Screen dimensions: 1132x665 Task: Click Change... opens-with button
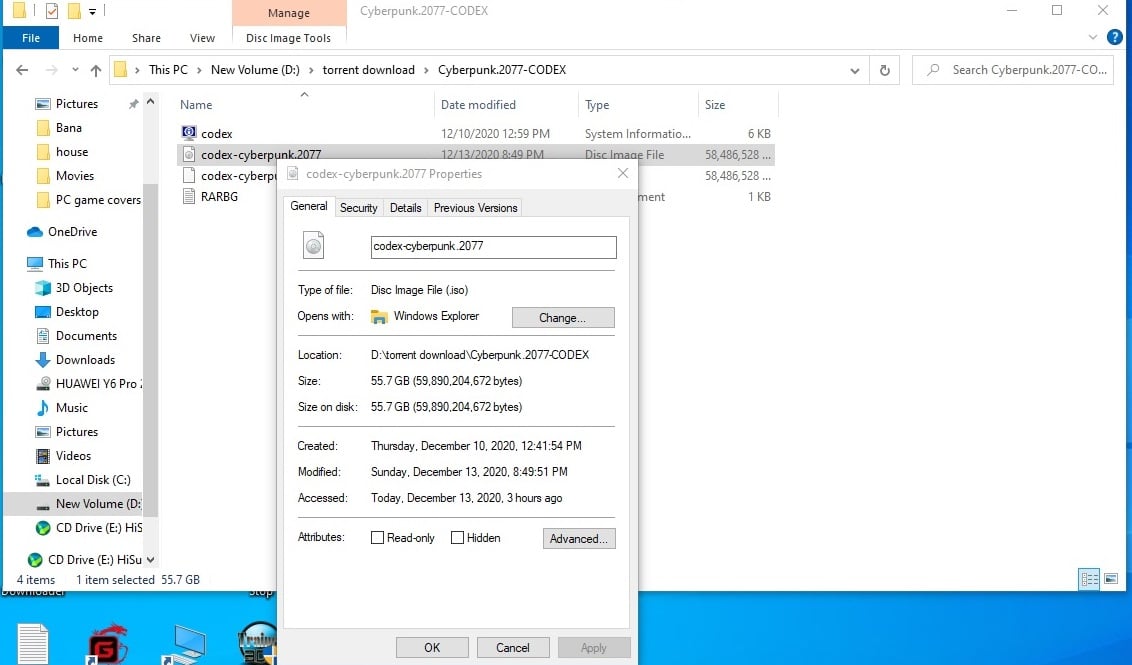(563, 318)
